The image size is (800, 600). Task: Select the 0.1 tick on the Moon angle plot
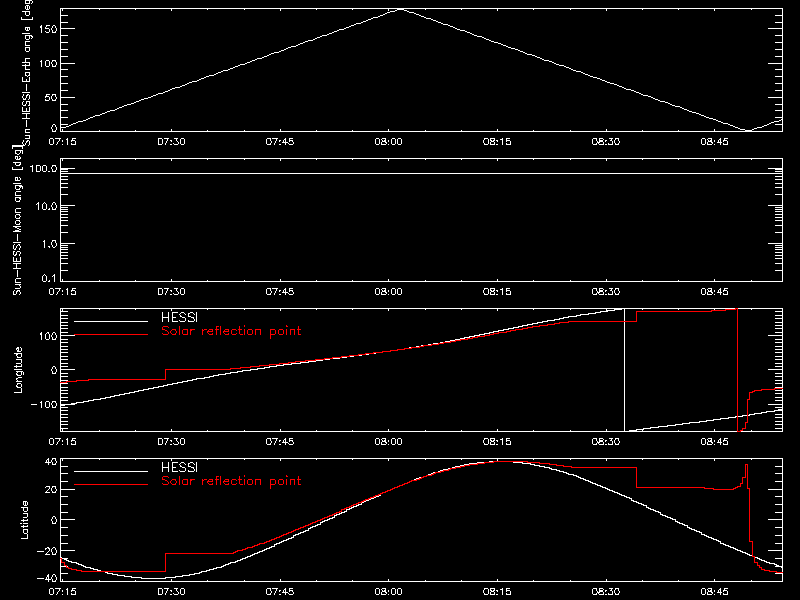click(x=49, y=278)
